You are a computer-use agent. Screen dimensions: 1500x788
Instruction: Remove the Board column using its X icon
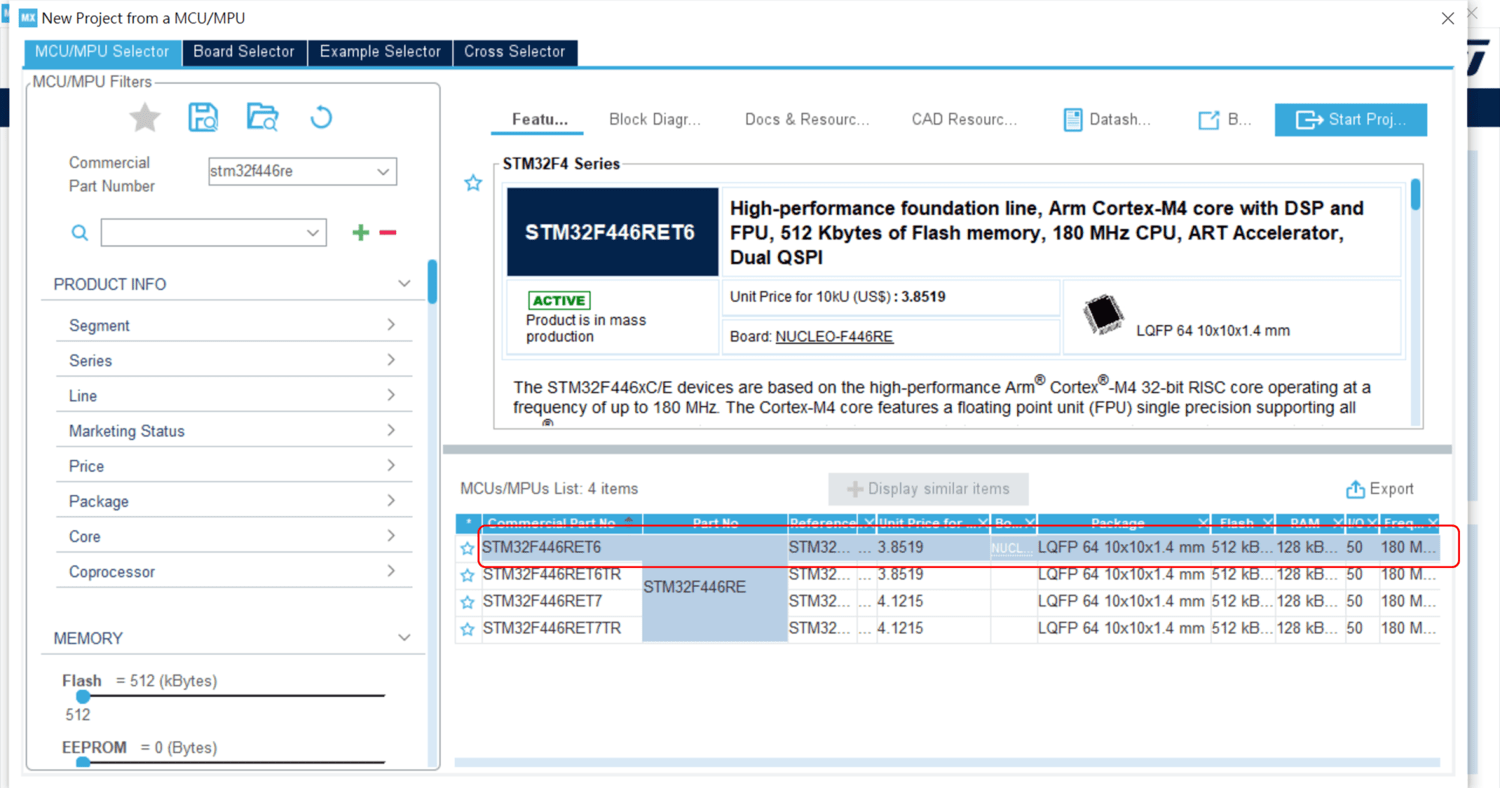1030,523
